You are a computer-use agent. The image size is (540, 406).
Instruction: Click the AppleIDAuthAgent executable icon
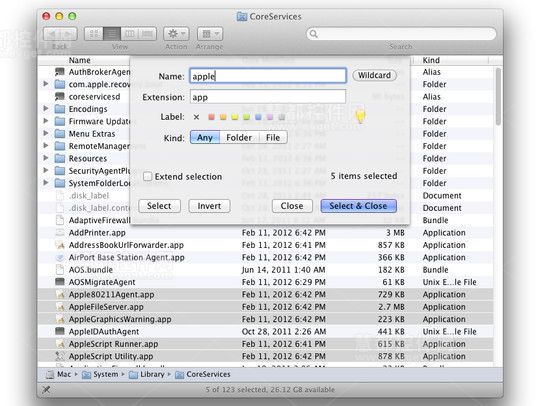point(60,332)
